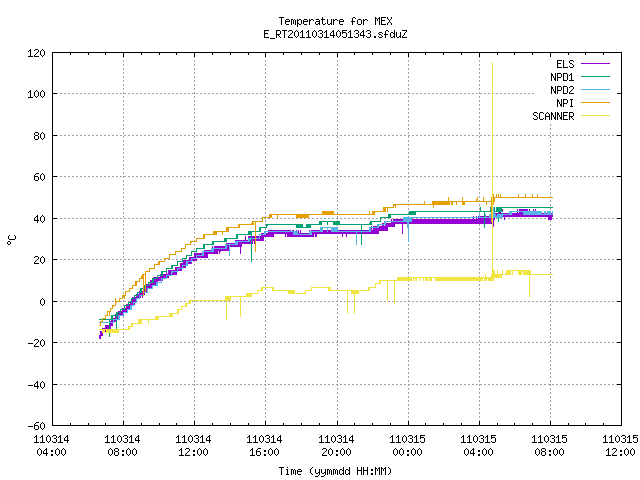Click the light blue NPD2 legend line sample
The width and height of the screenshot is (640, 480).
pos(595,89)
